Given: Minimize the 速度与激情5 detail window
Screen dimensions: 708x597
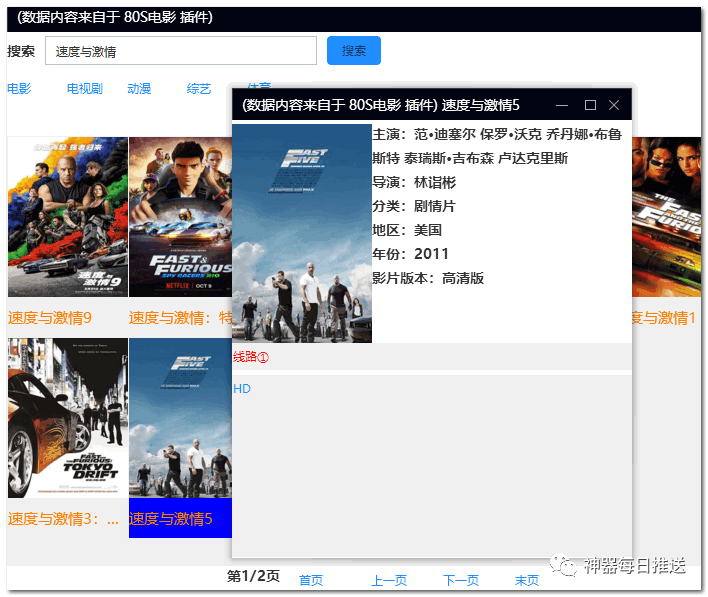Looking at the screenshot, I should click(x=562, y=105).
